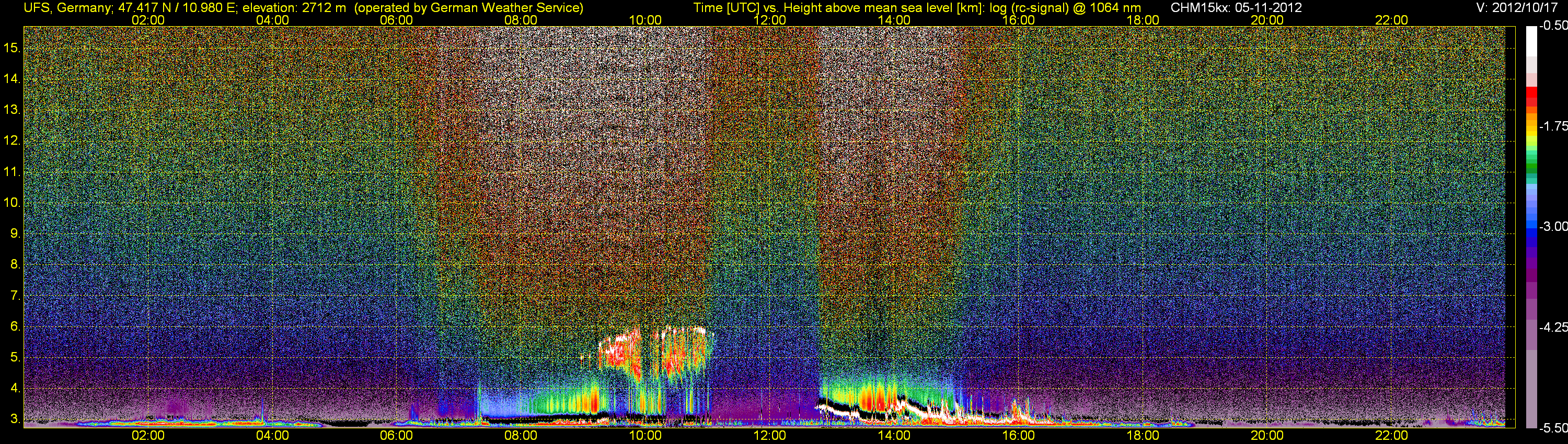The width and height of the screenshot is (1568, 444).
Task: Click "02:00" on the top time axis
Action: click(148, 20)
